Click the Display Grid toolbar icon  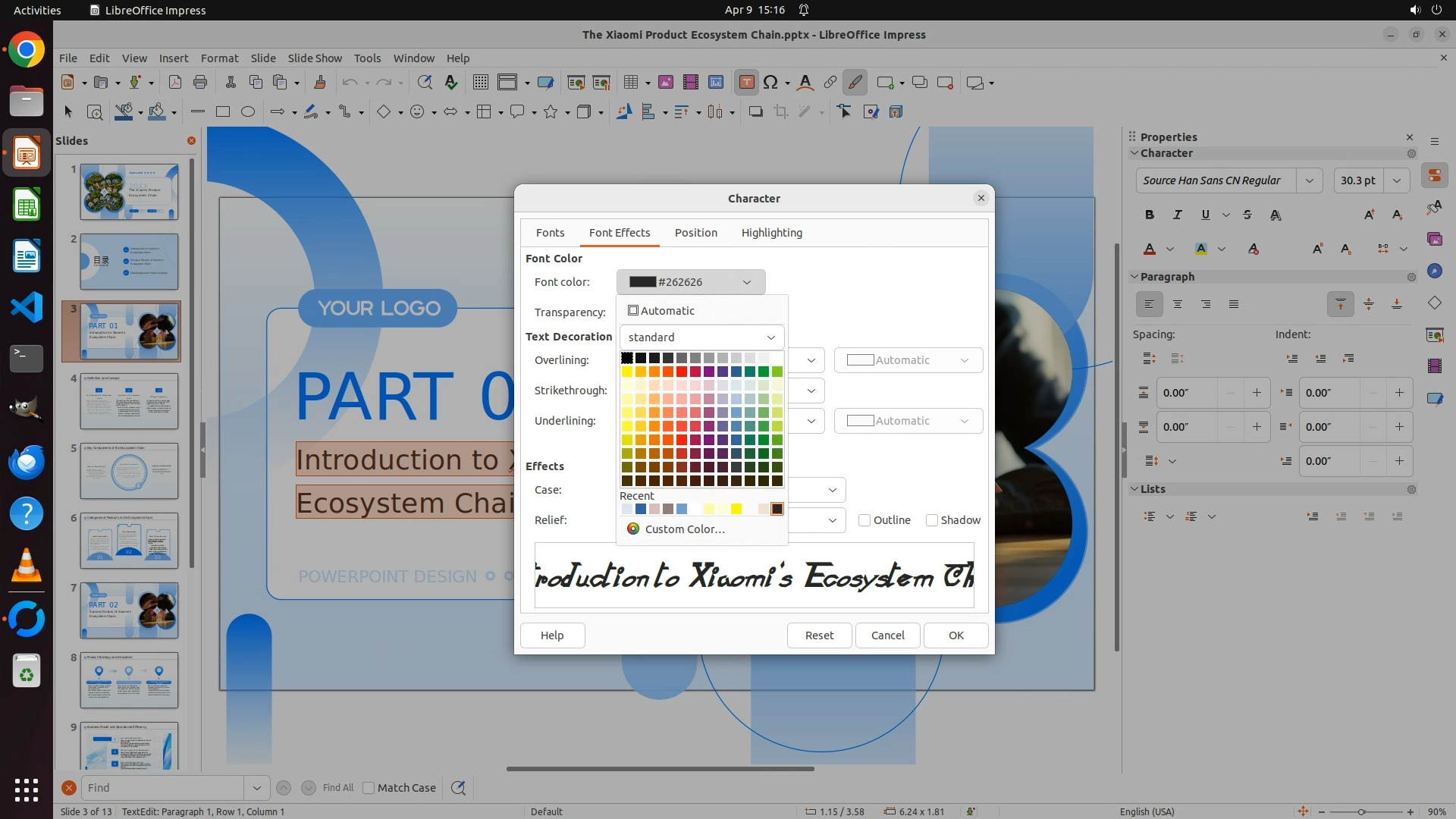(480, 83)
